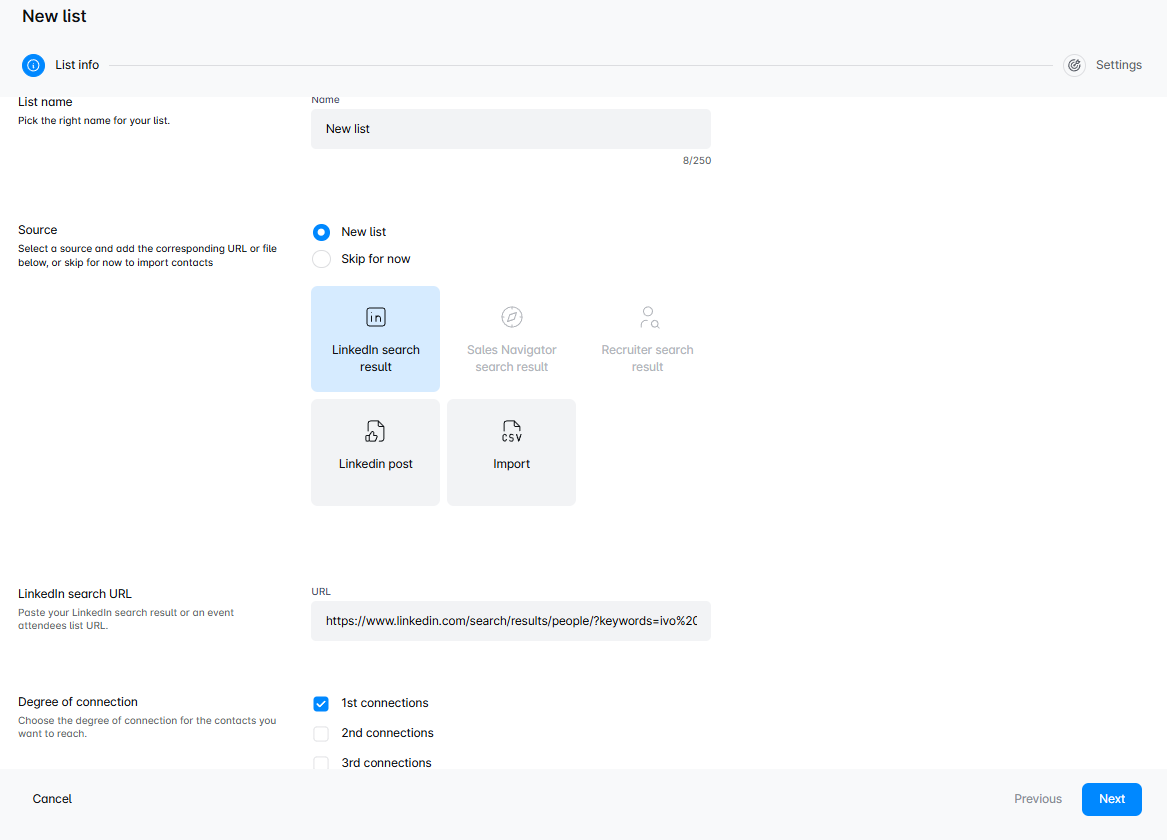Open the List info step tab
1167x840 pixels.
pos(77,65)
